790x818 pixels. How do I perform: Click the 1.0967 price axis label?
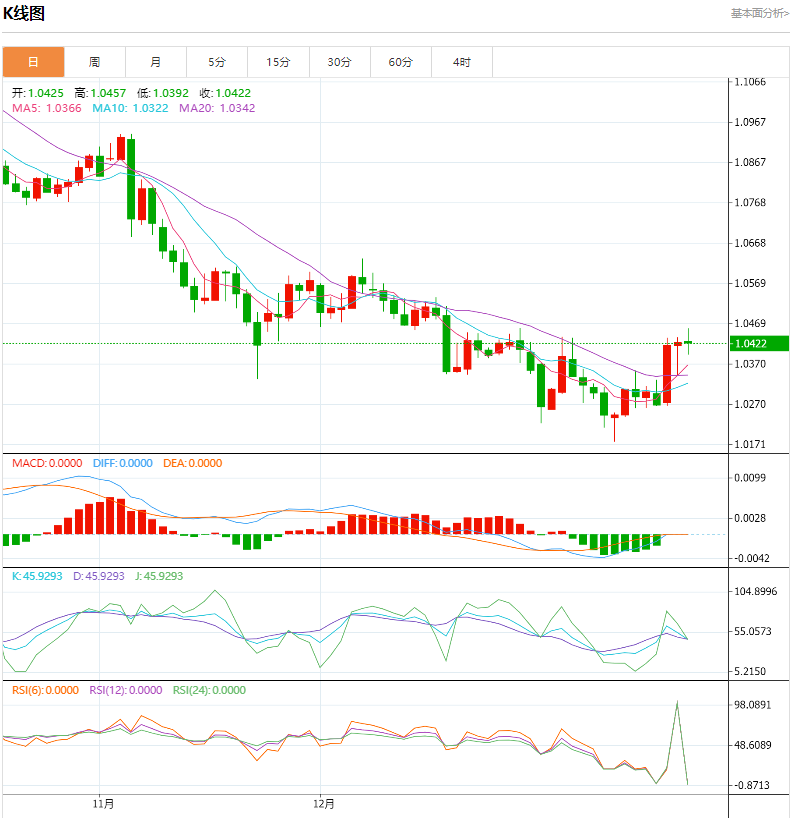(x=750, y=122)
